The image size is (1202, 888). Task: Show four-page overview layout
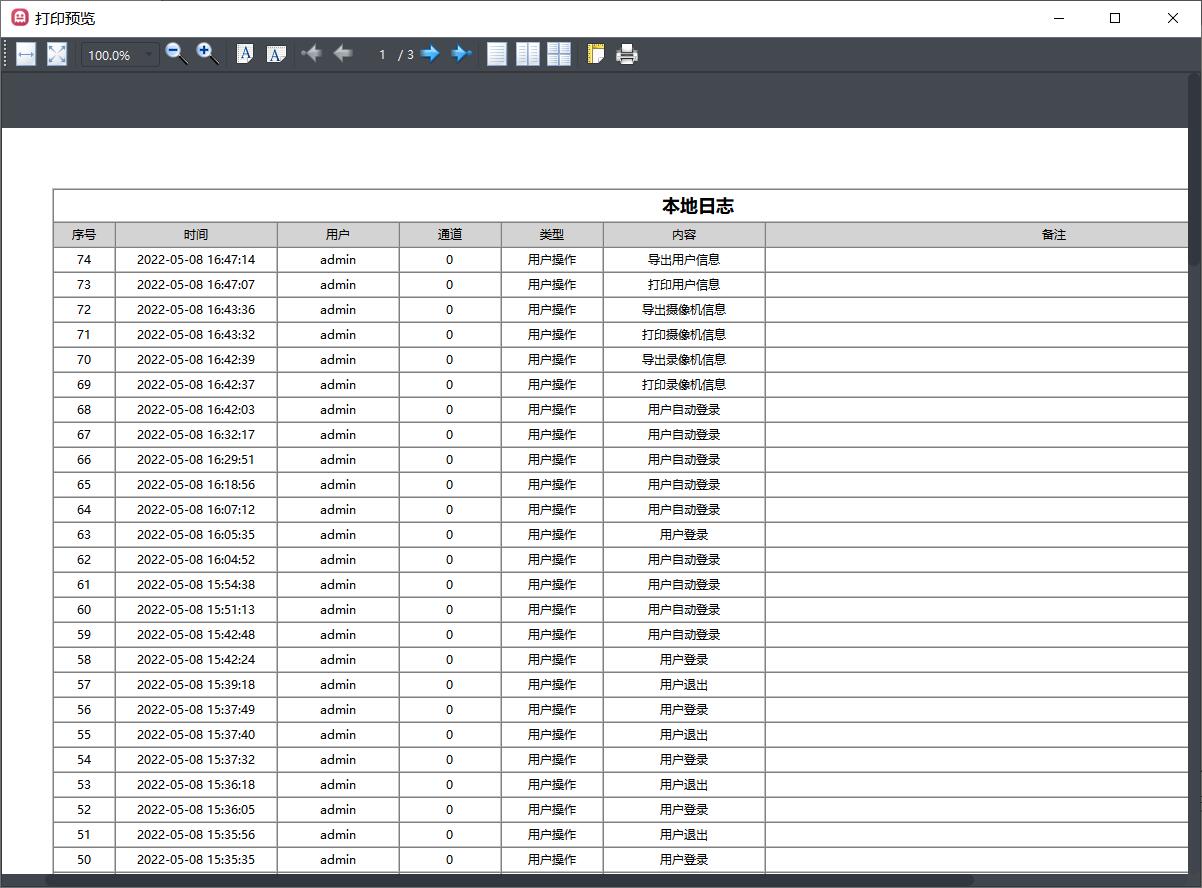(x=559, y=54)
